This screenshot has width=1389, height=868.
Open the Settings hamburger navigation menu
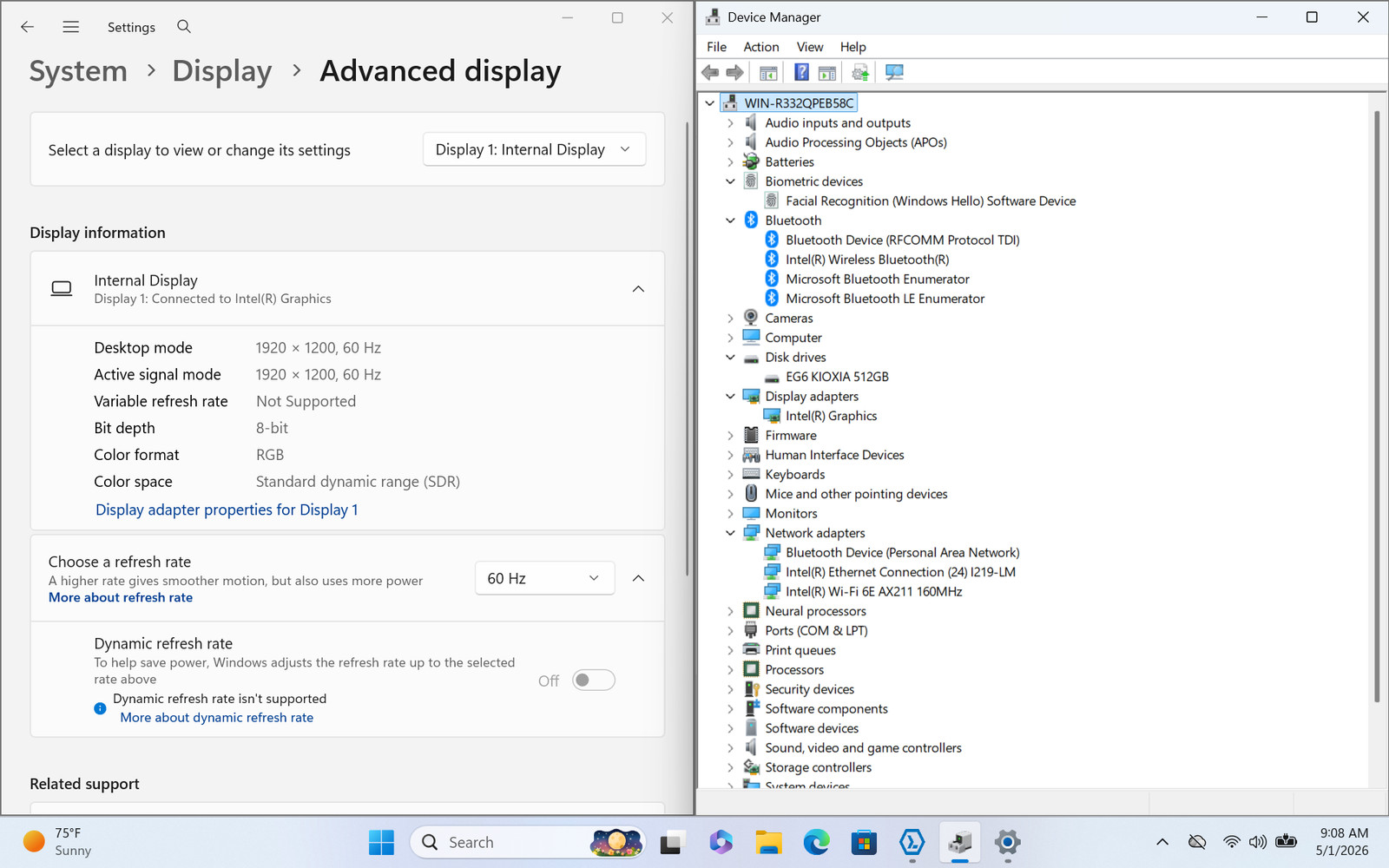click(x=71, y=27)
